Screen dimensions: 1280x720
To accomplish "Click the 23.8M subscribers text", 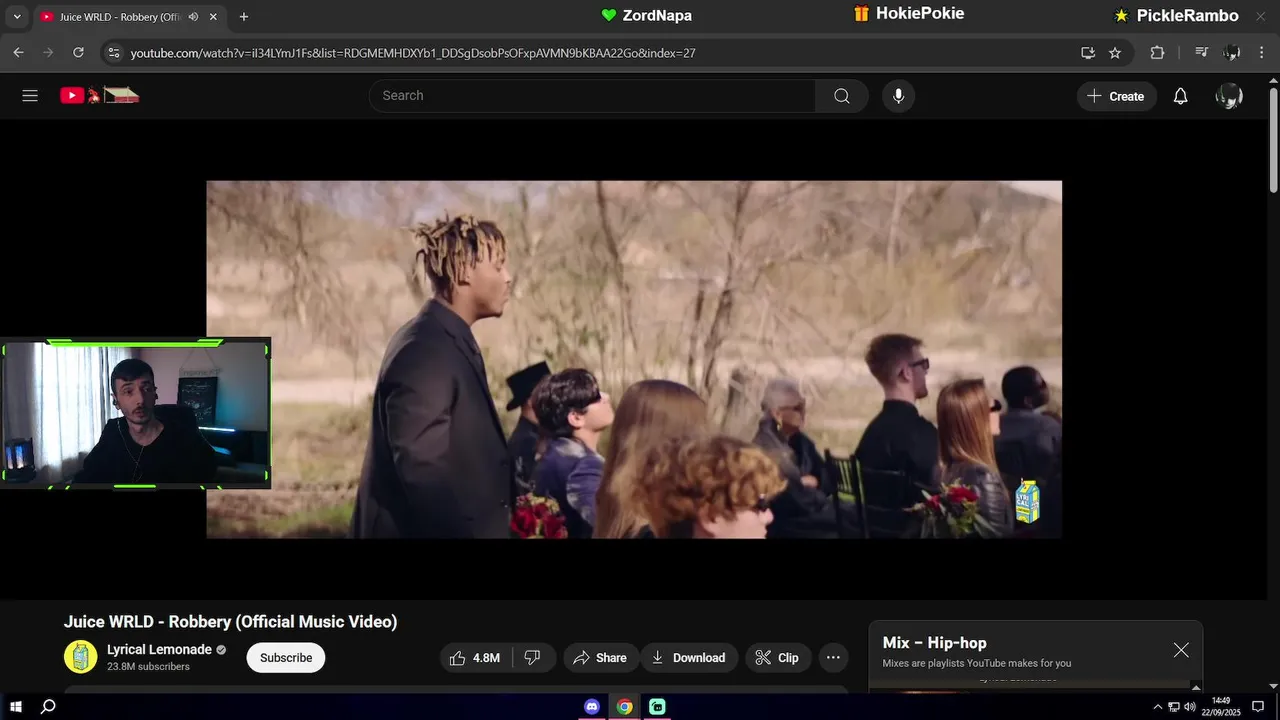I will pyautogui.click(x=148, y=667).
